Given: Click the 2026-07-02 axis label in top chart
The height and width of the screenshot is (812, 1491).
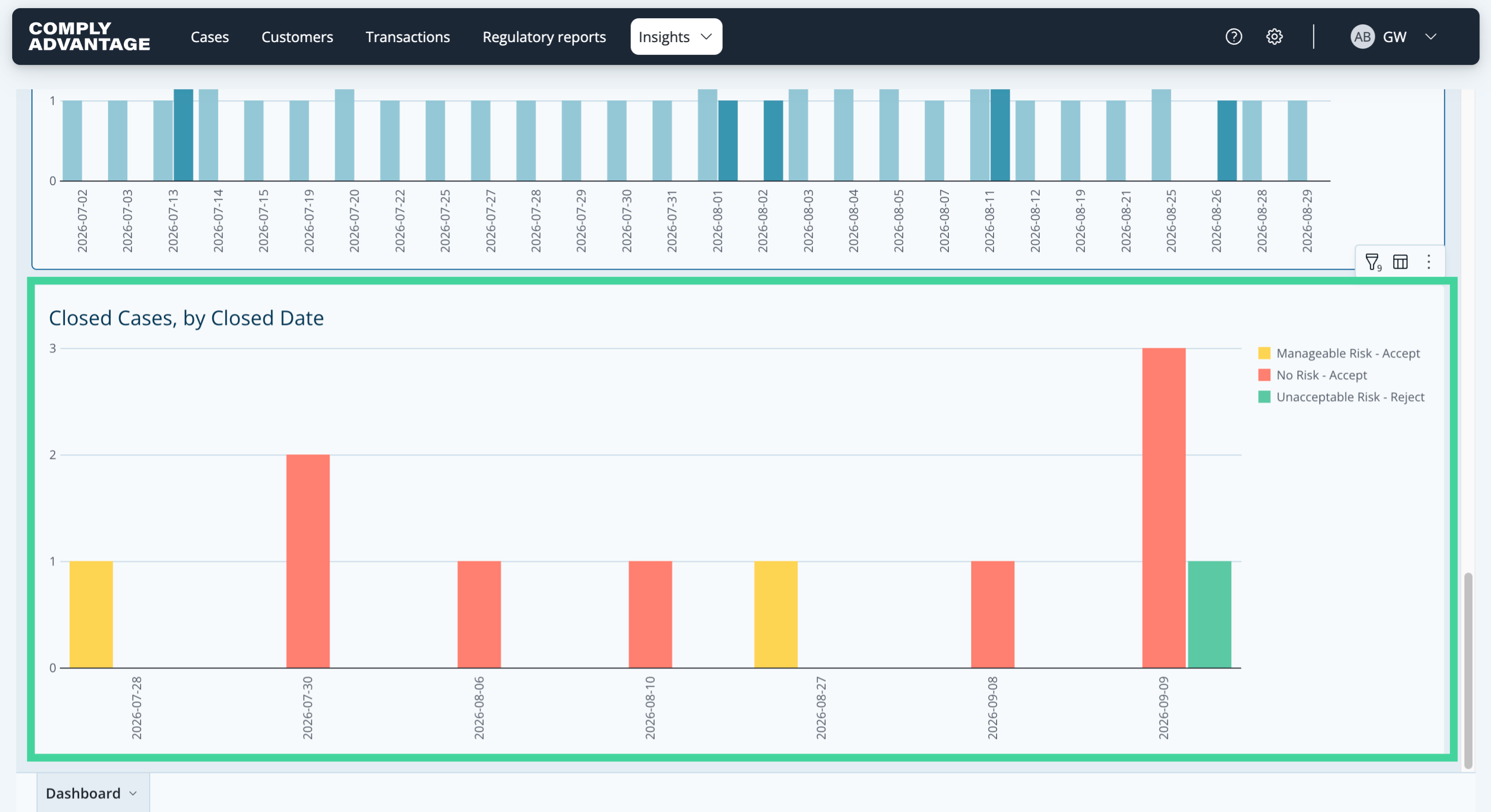Looking at the screenshot, I should point(82,221).
